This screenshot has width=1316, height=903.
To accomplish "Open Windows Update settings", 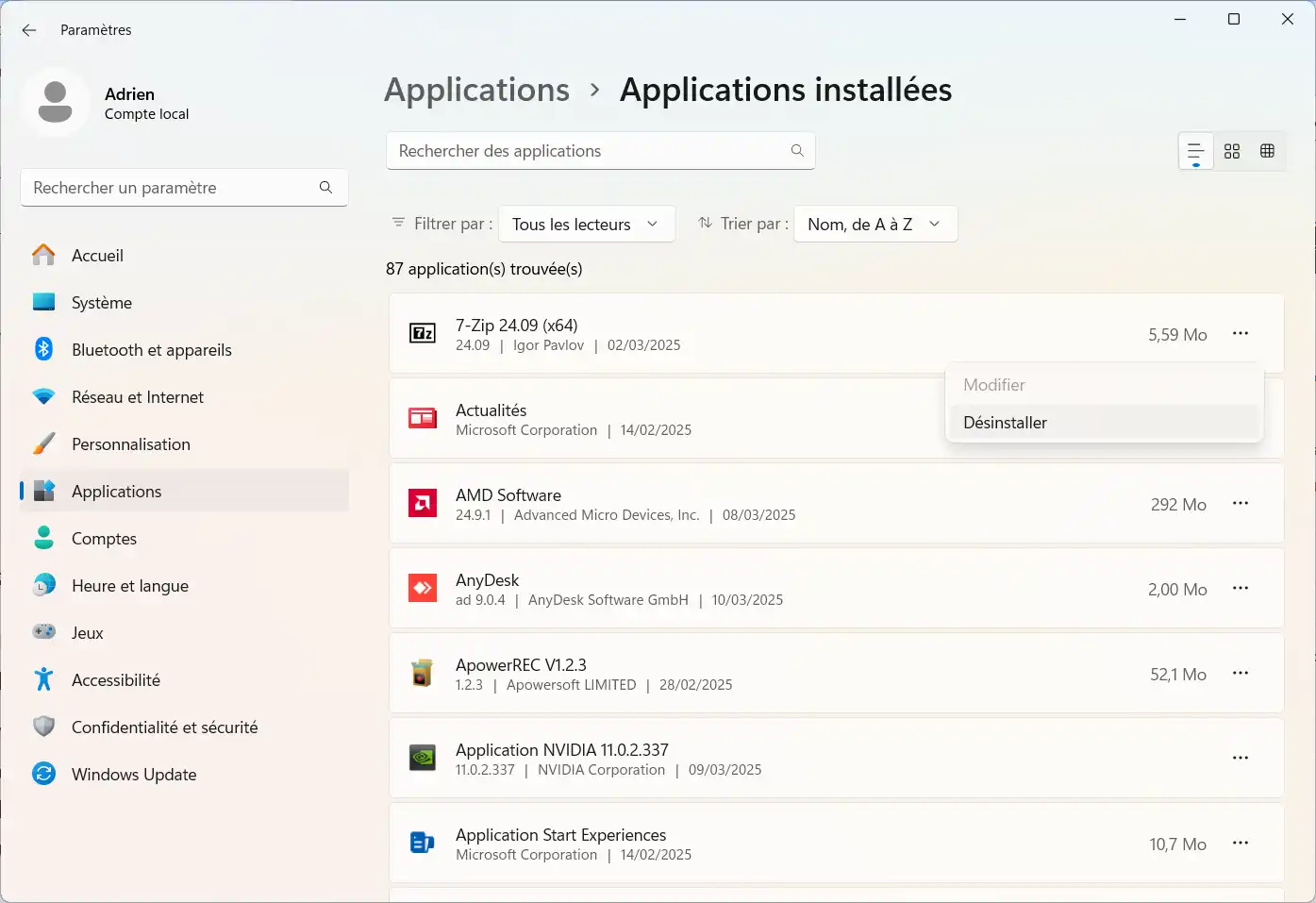I will coord(184,775).
